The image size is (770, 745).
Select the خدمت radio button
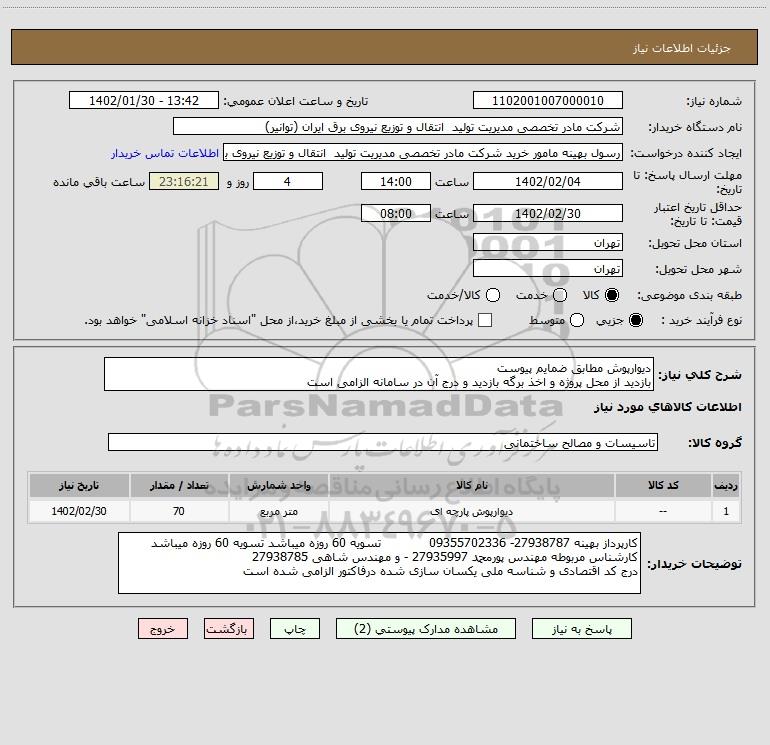[560, 295]
